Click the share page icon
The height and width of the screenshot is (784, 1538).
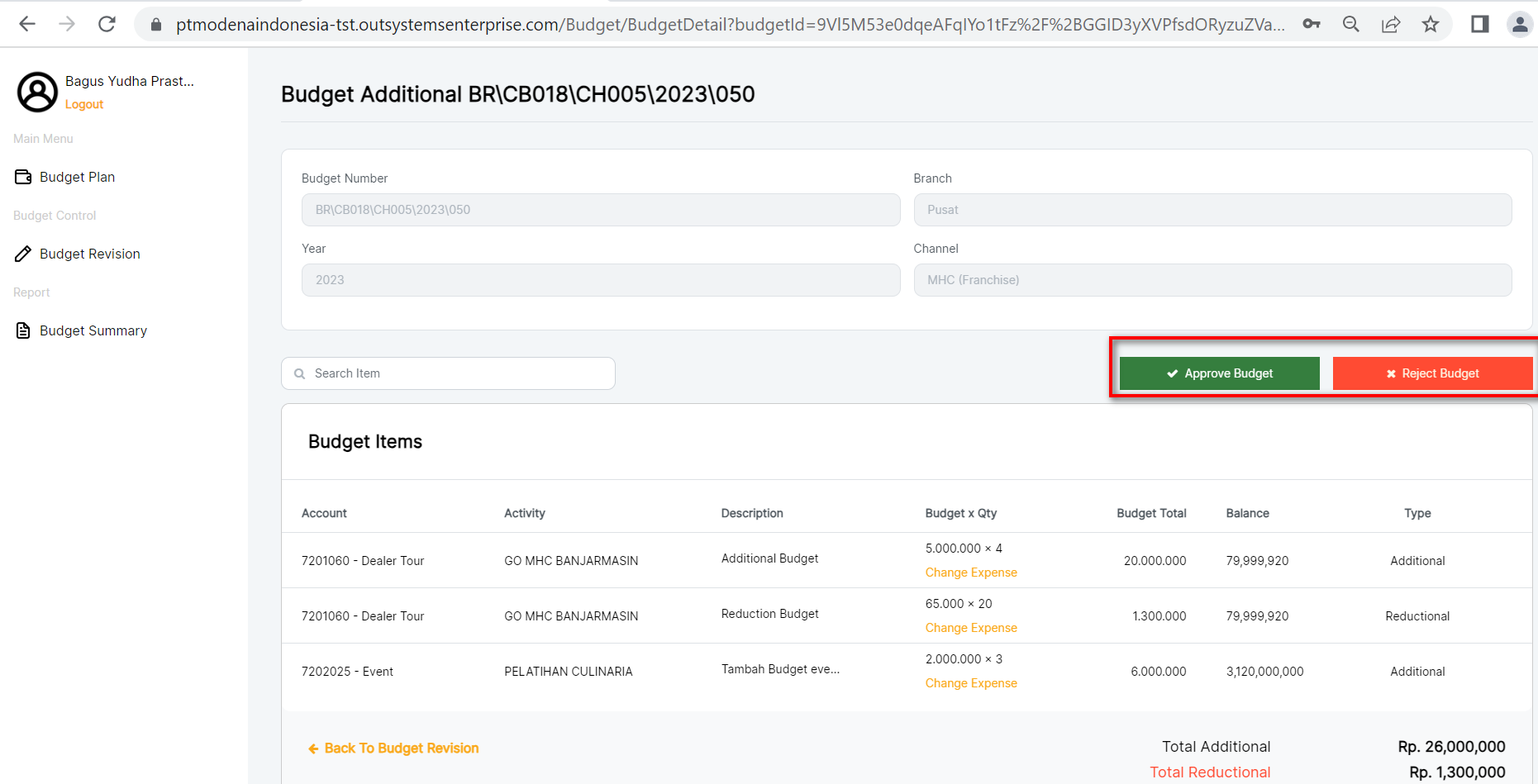[1391, 24]
